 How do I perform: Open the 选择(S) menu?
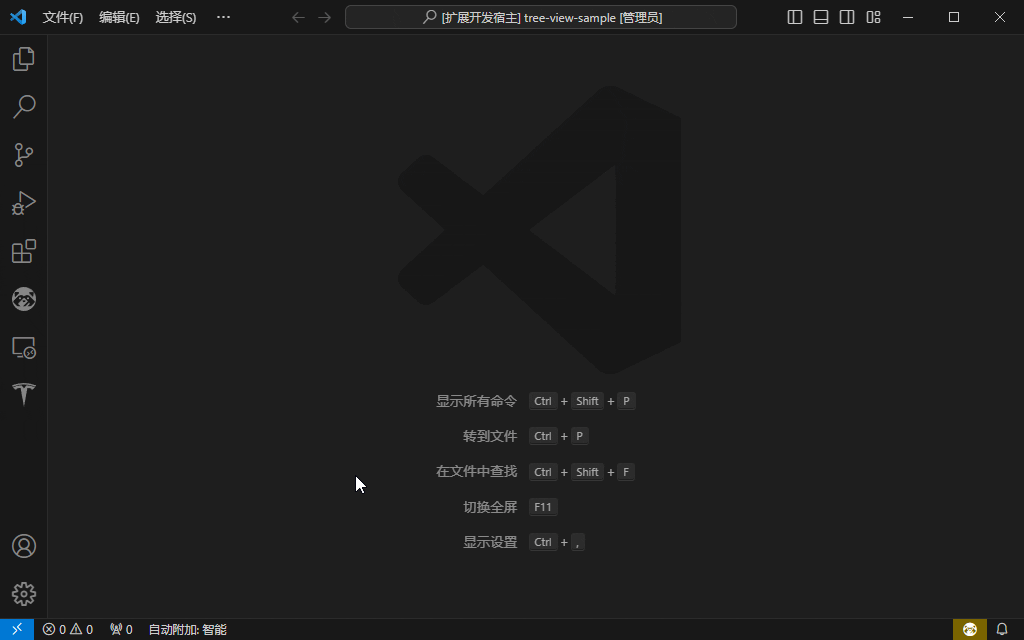tap(176, 17)
